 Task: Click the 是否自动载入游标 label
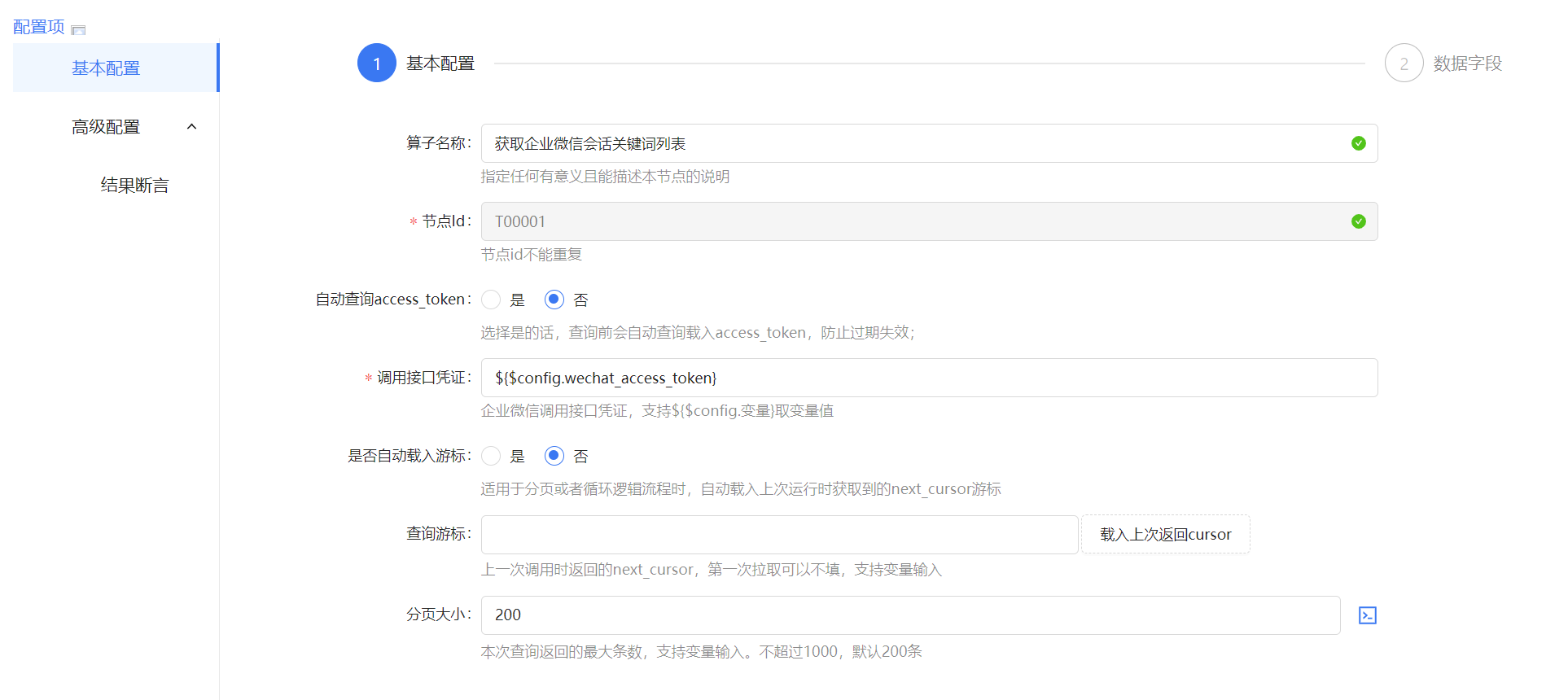(410, 456)
